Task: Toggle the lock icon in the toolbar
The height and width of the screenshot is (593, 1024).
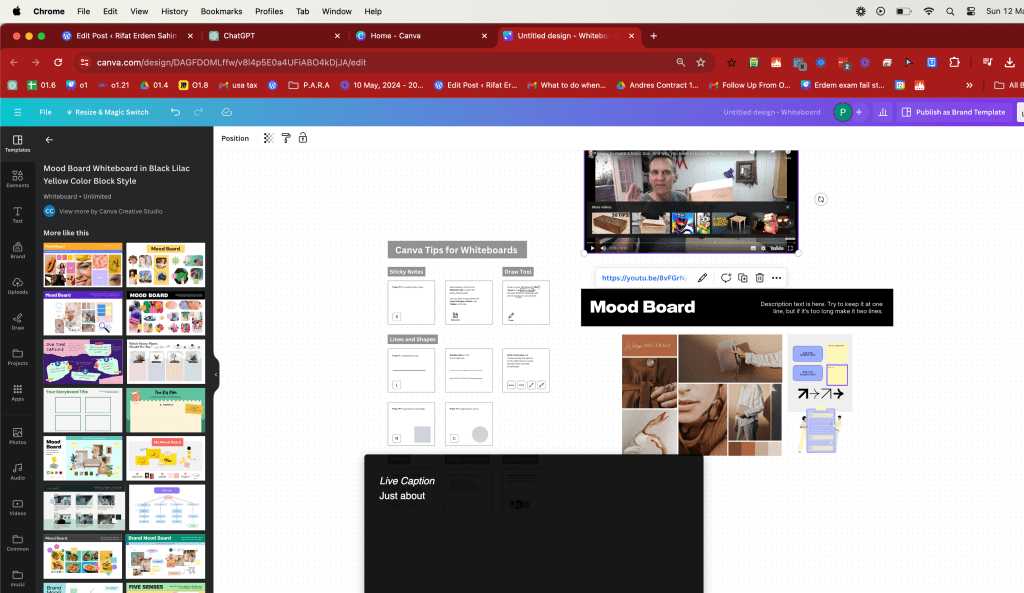Action: 303,138
